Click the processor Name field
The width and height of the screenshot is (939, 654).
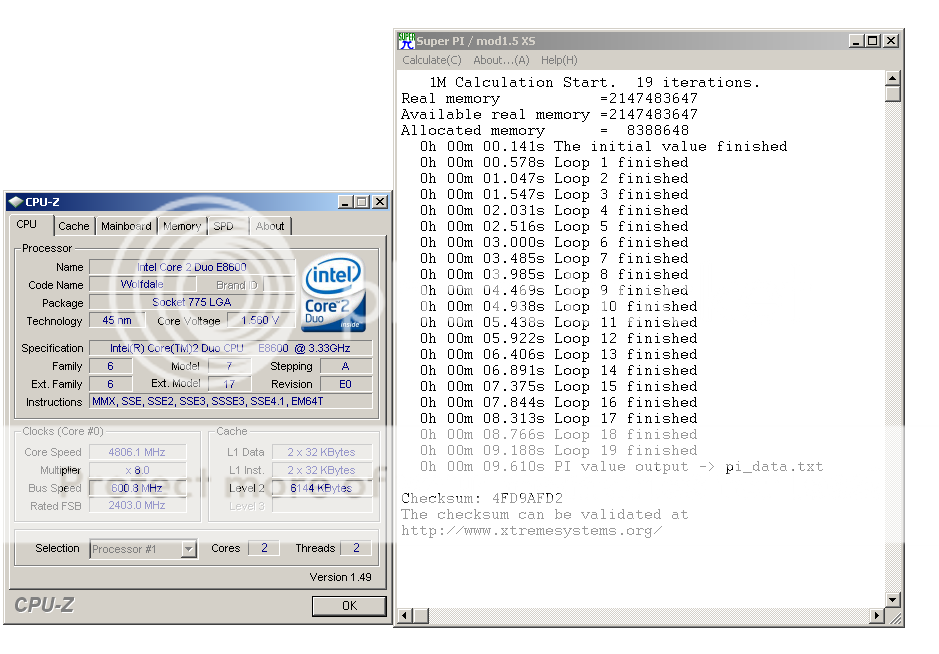coord(191,267)
